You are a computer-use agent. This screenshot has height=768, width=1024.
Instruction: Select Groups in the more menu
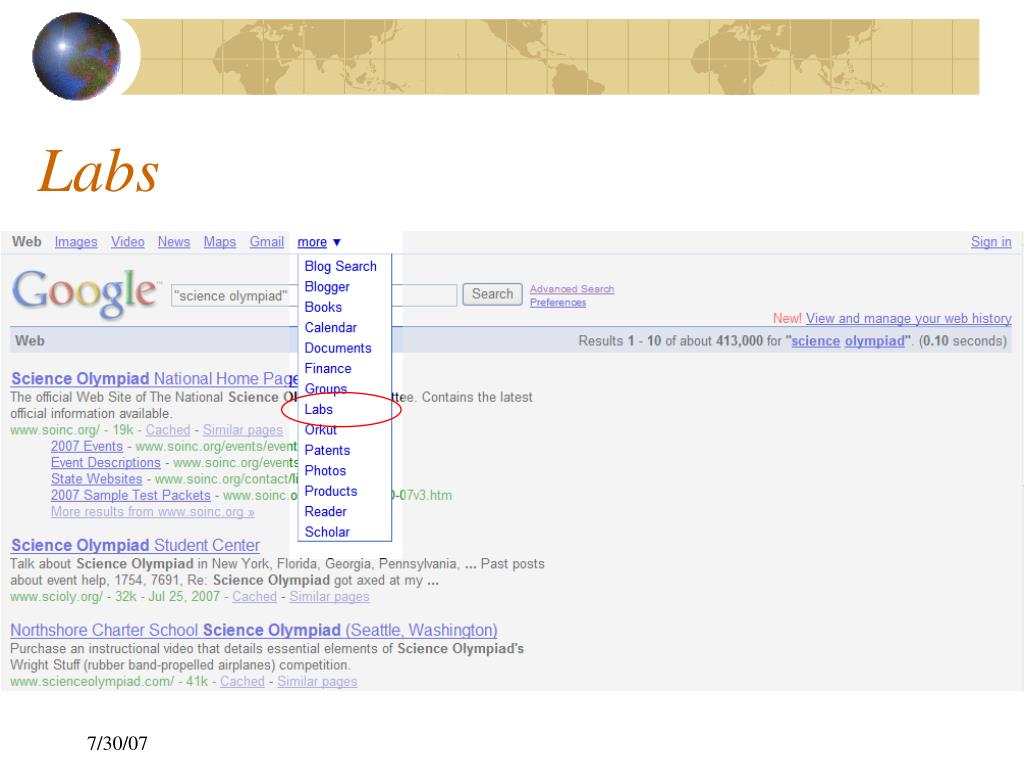pyautogui.click(x=325, y=389)
